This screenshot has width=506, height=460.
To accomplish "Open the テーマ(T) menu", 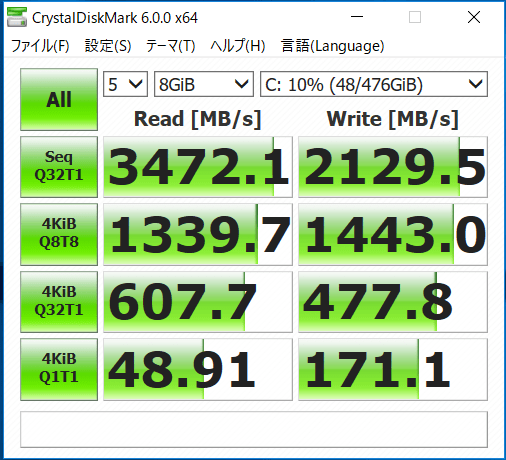I will (170, 46).
